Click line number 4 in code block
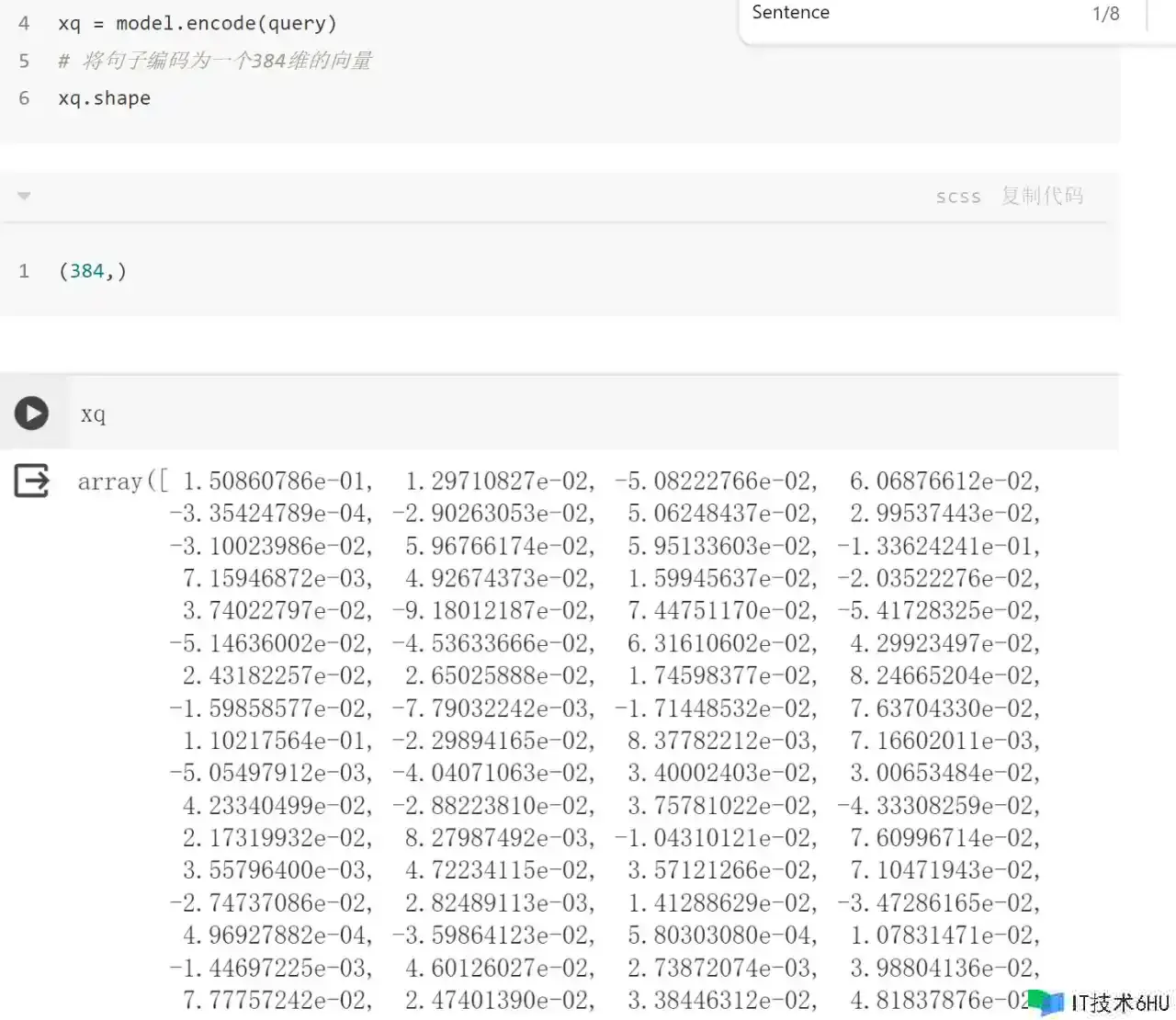 (x=24, y=24)
